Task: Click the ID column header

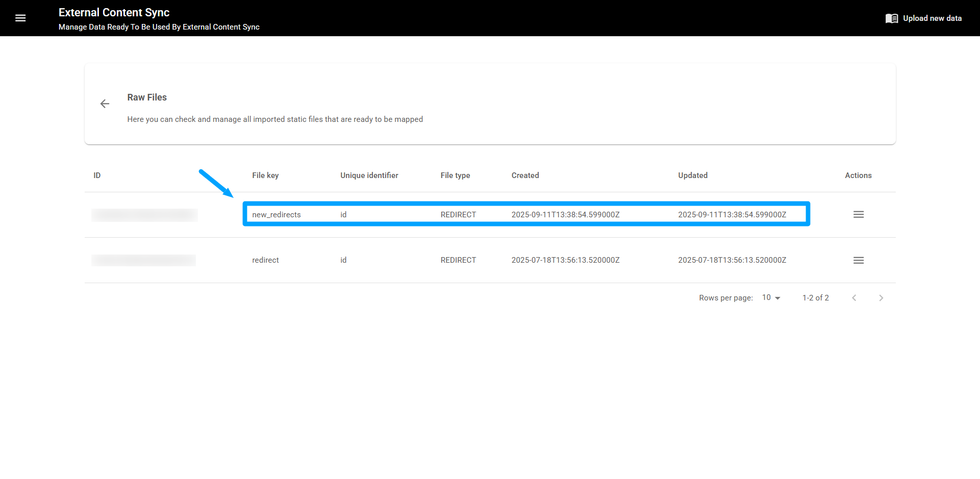Action: click(98, 176)
